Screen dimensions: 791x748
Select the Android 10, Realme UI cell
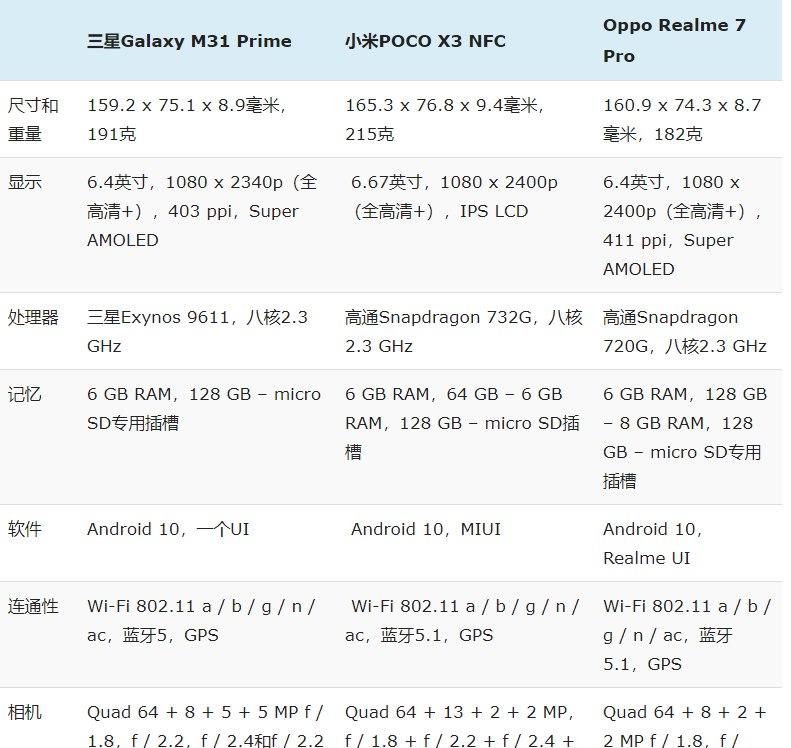click(653, 543)
